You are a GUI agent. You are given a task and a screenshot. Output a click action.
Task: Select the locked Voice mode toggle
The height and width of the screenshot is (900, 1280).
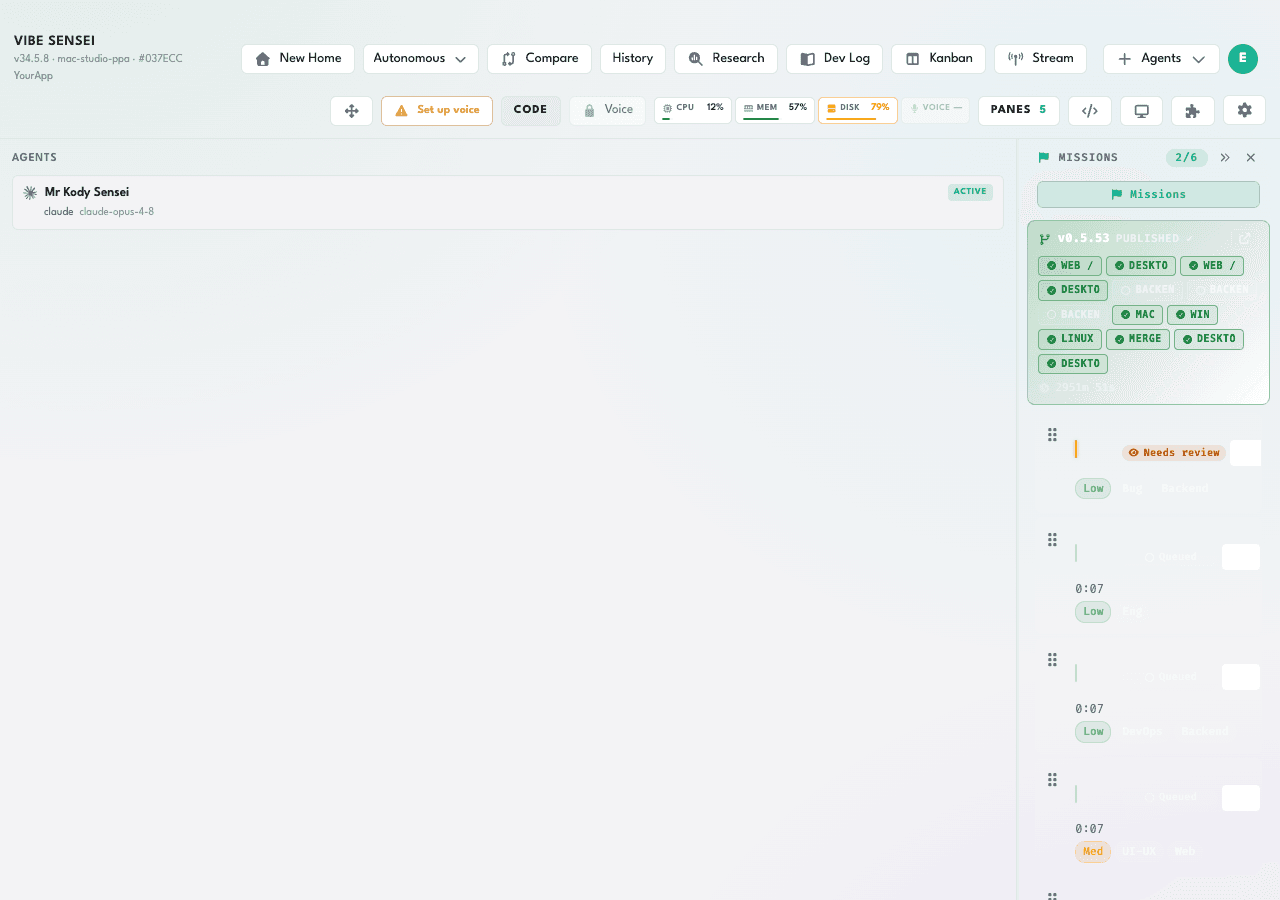[x=608, y=110]
